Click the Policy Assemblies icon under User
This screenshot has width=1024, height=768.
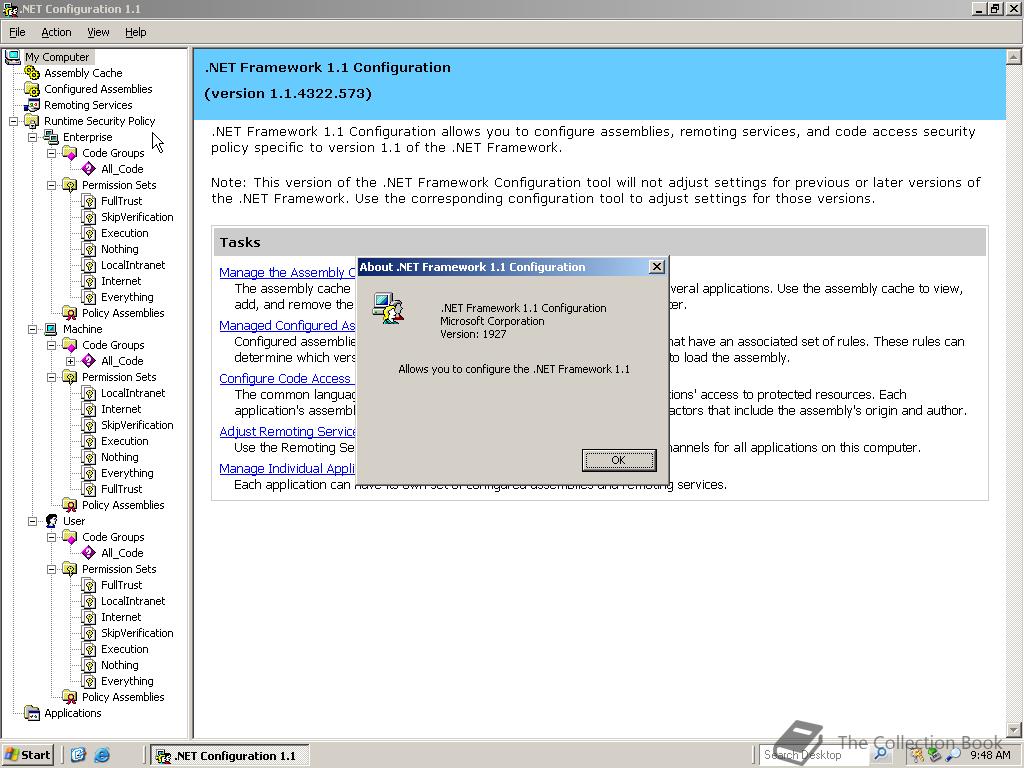click(70, 697)
